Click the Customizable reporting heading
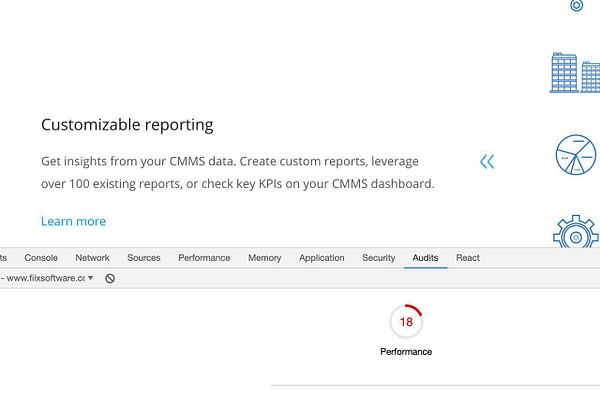The image size is (600, 401). point(127,125)
